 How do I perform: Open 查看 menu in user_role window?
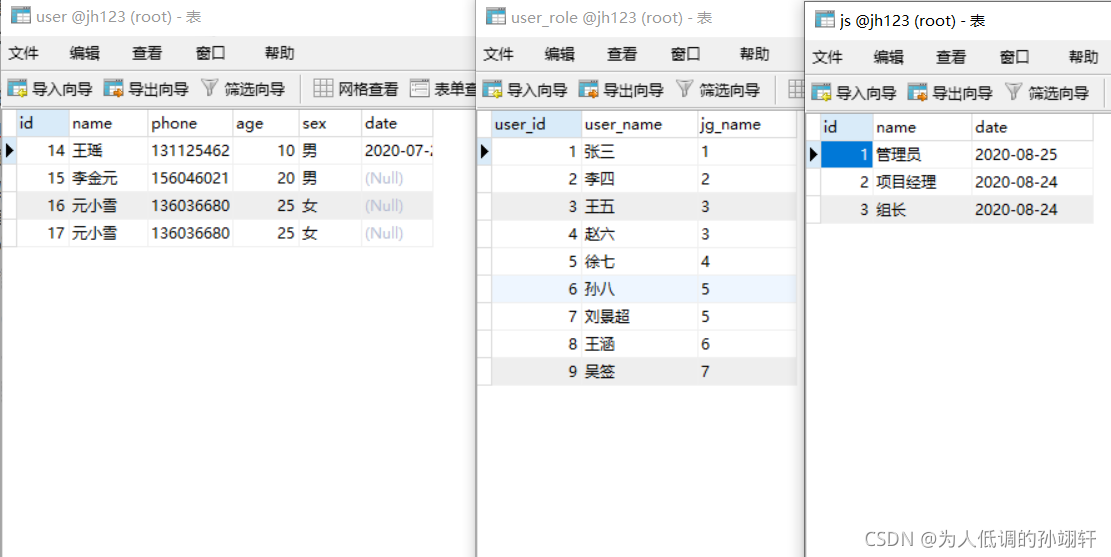[622, 54]
